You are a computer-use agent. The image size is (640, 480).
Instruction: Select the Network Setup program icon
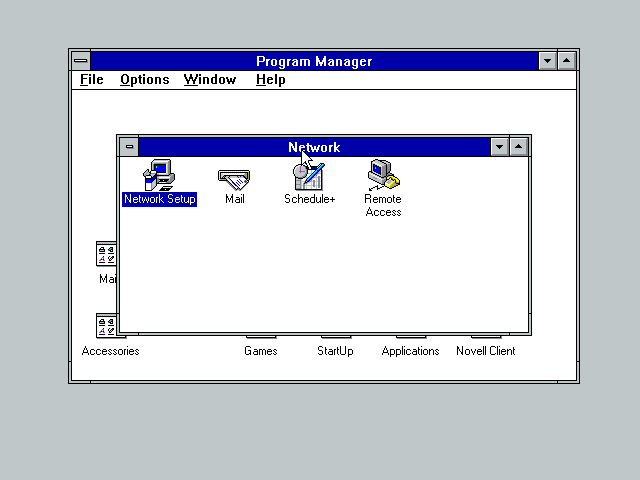159,175
